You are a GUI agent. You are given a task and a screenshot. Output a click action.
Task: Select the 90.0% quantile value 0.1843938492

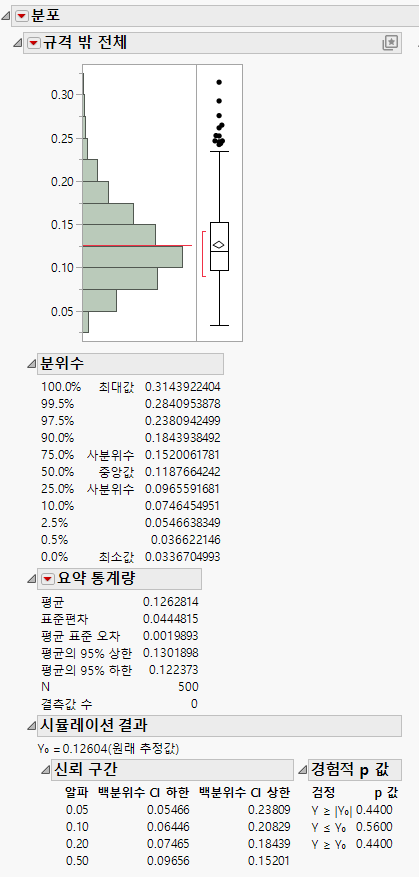tap(182, 437)
